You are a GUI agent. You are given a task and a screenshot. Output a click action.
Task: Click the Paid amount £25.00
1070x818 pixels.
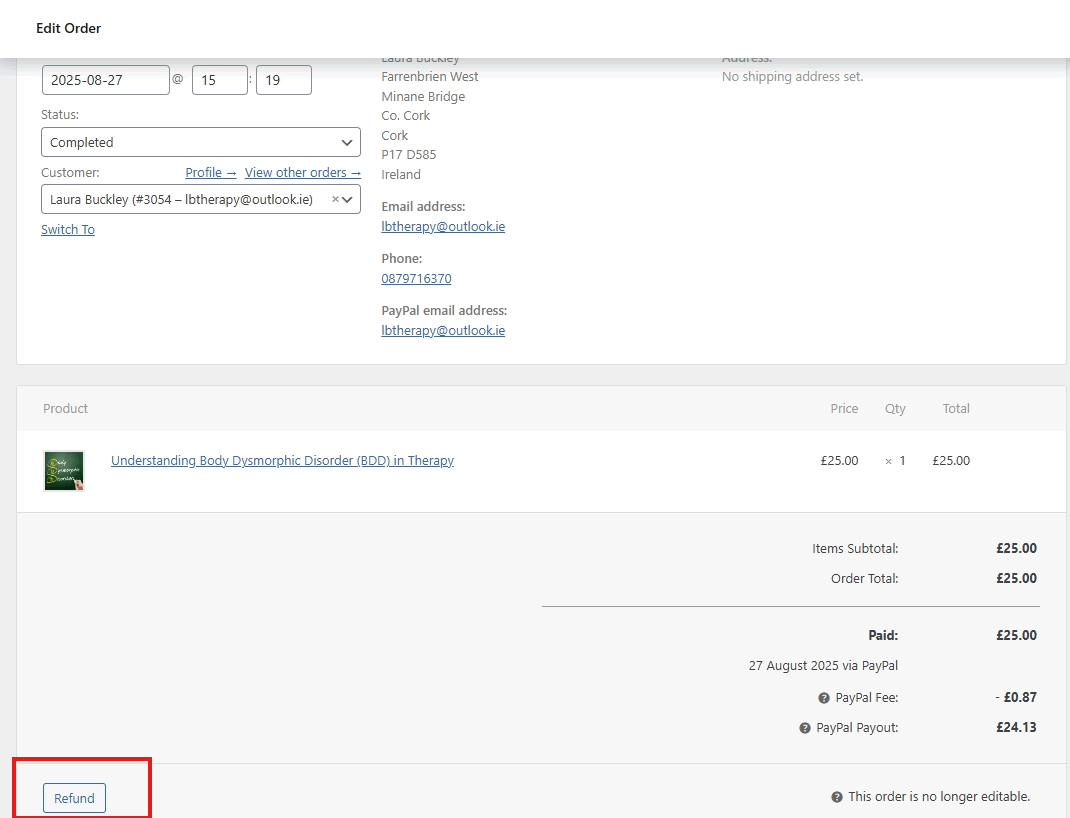click(x=1016, y=635)
